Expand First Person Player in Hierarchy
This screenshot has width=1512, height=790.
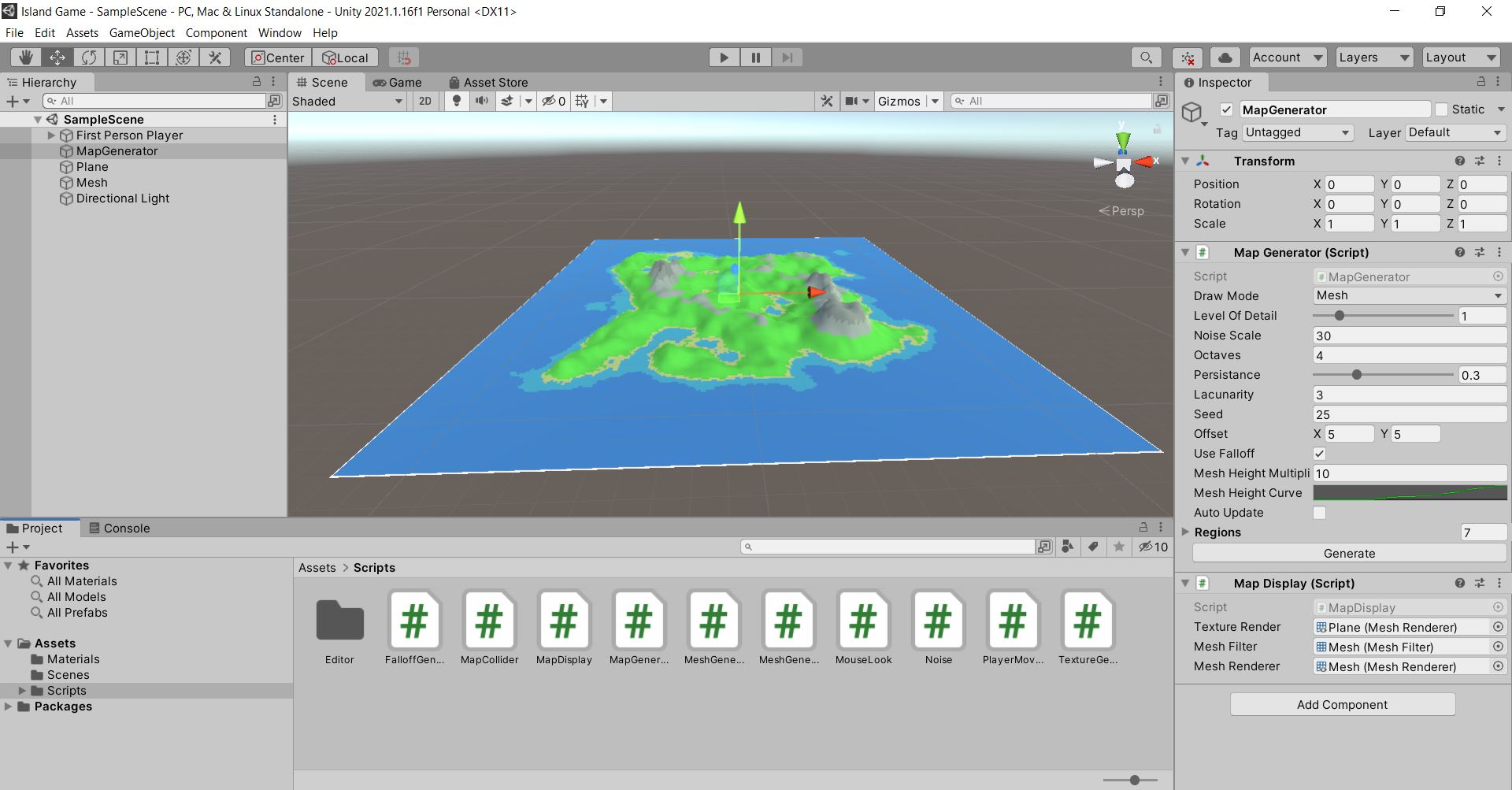pyautogui.click(x=51, y=135)
